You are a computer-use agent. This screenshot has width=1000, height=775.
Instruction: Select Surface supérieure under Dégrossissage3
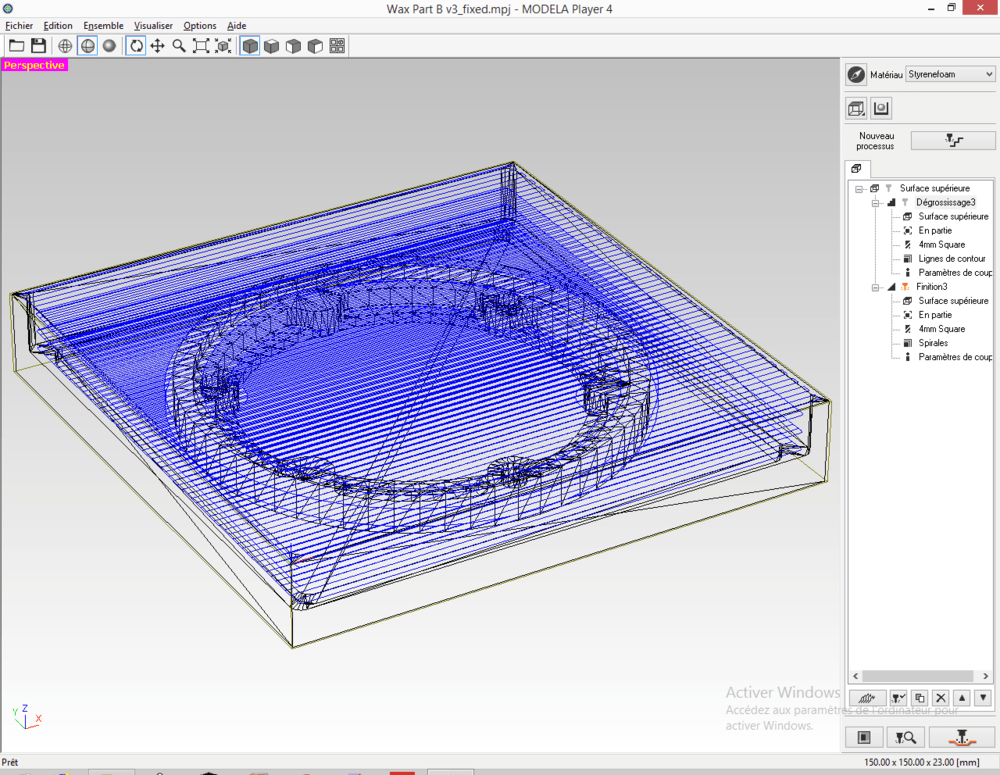point(953,216)
